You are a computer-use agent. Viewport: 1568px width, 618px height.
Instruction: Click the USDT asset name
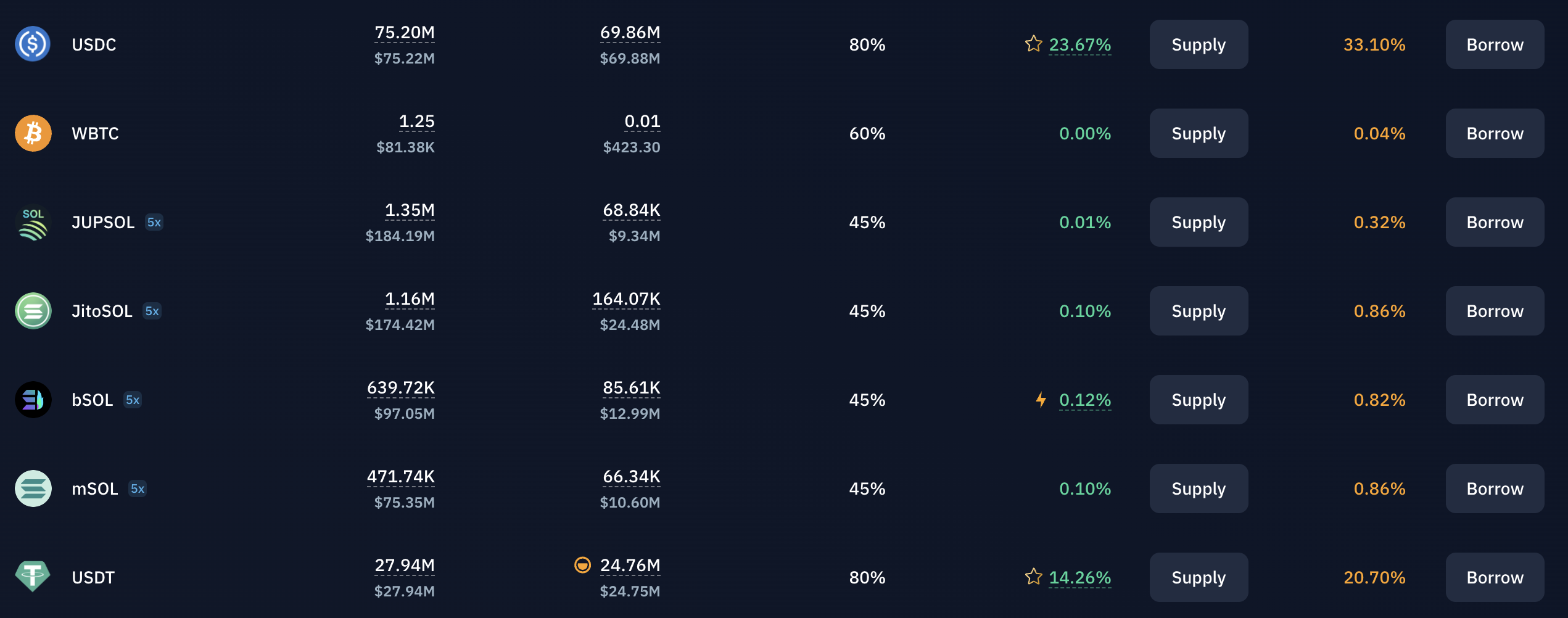pos(93,577)
